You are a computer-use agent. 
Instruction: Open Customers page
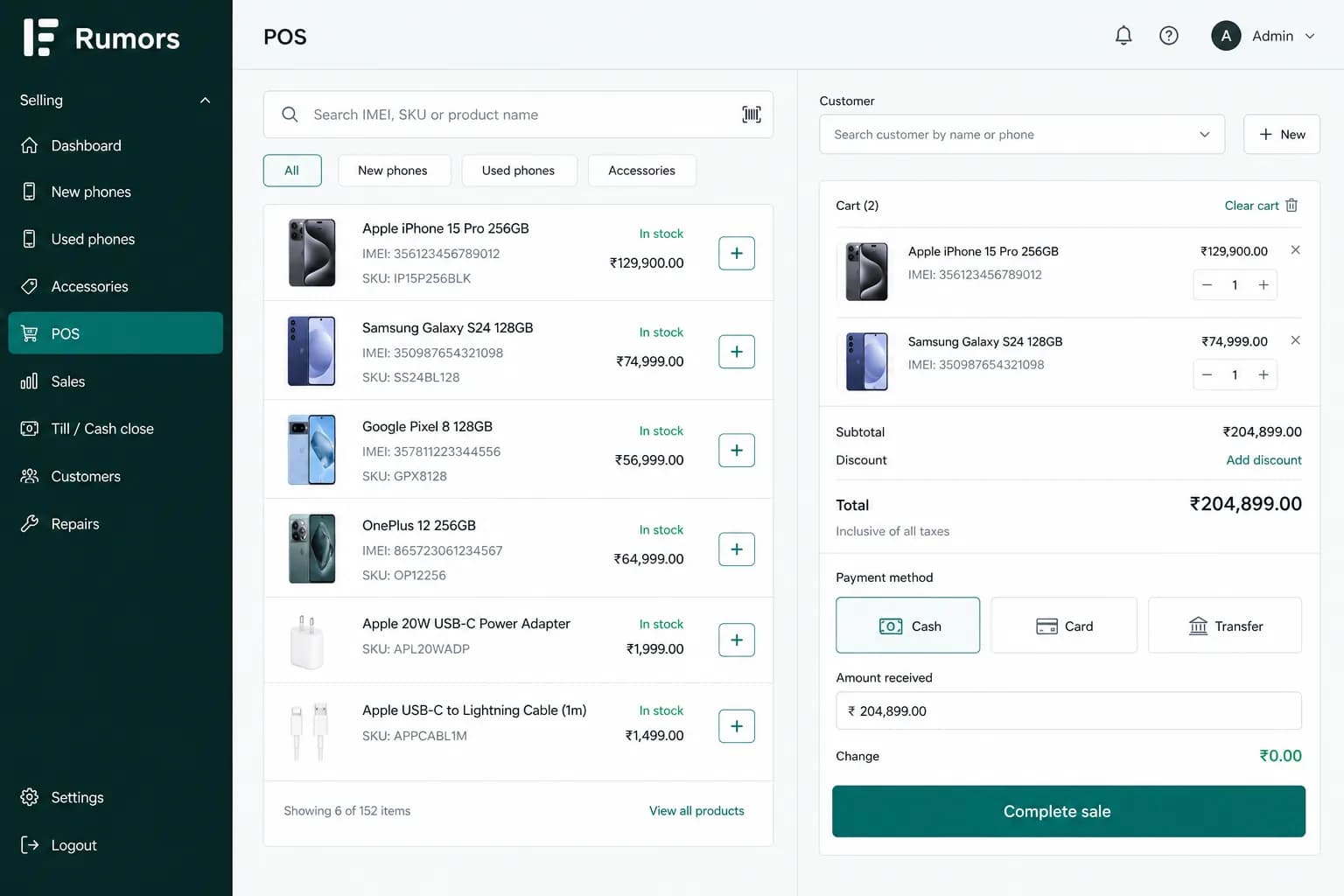[x=115, y=476]
